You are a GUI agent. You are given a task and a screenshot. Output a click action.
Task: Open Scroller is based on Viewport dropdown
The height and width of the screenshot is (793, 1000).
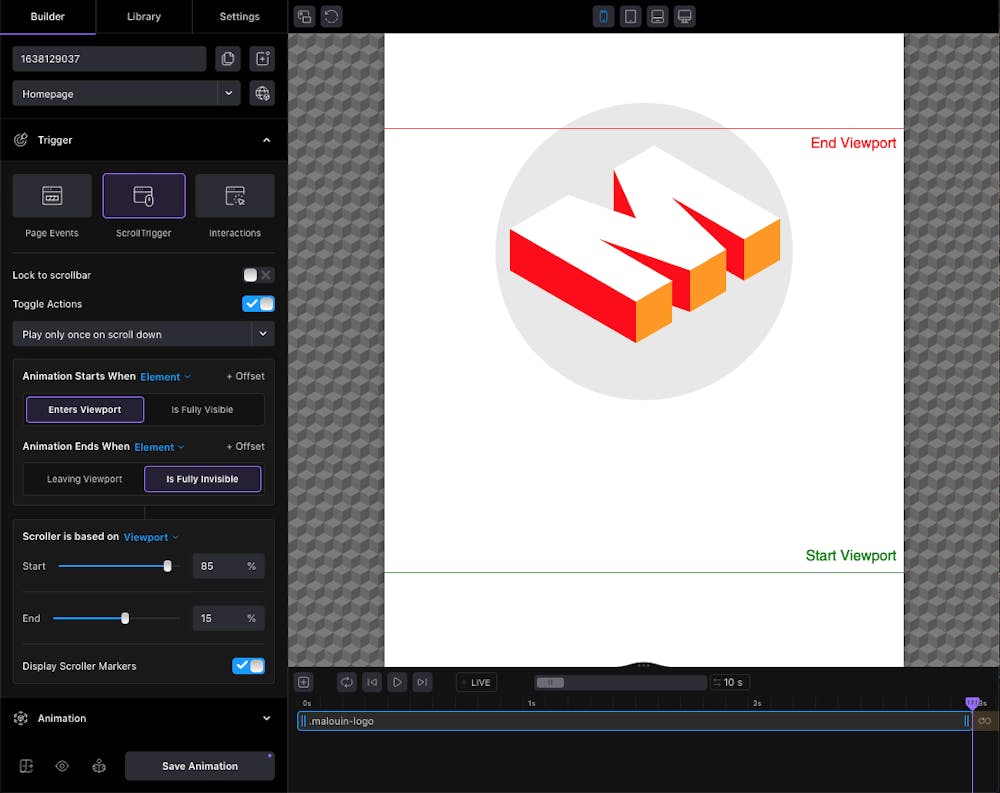[x=151, y=537]
